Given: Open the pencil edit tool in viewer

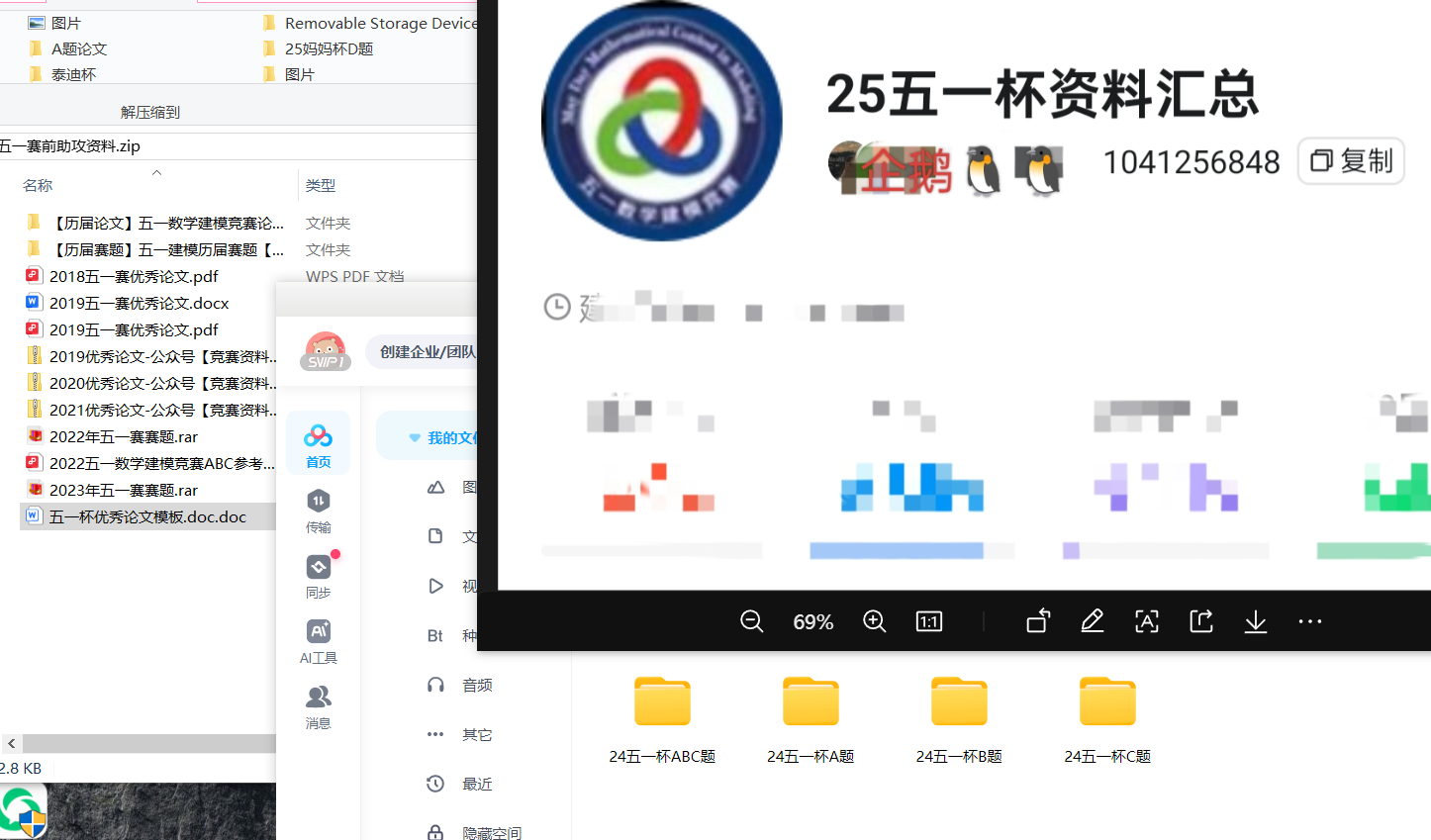Looking at the screenshot, I should pos(1093,621).
